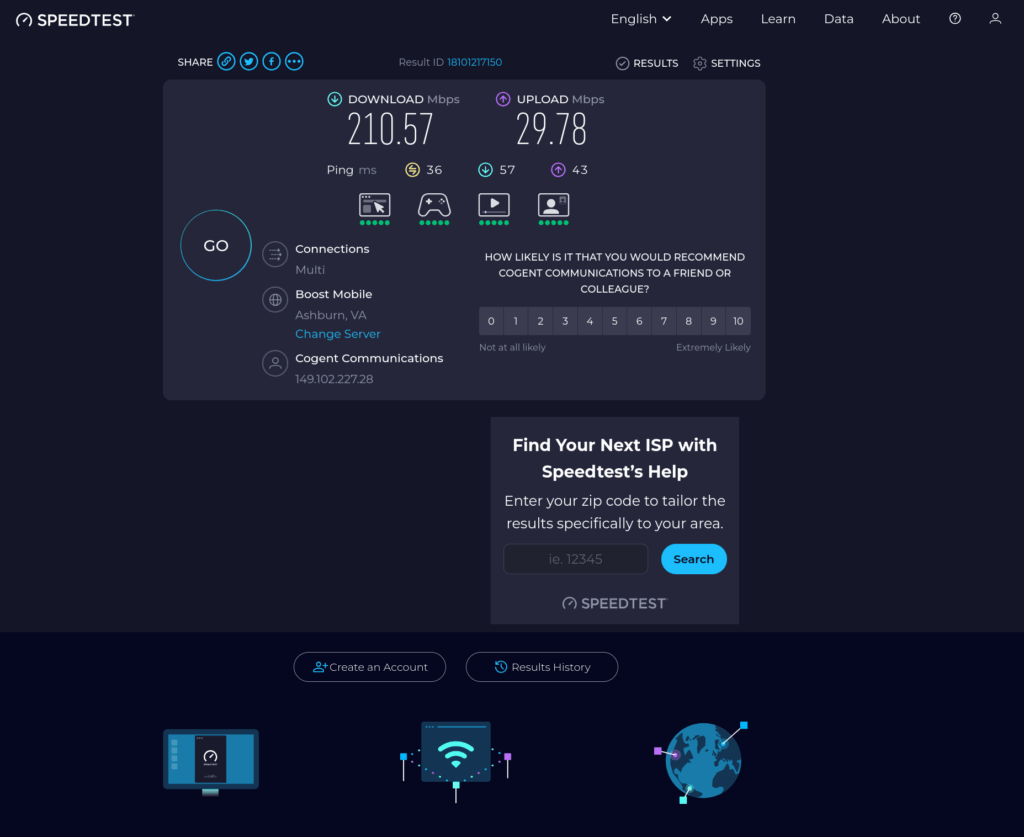Rate recommendation score 2
This screenshot has height=837, width=1024.
[541, 321]
